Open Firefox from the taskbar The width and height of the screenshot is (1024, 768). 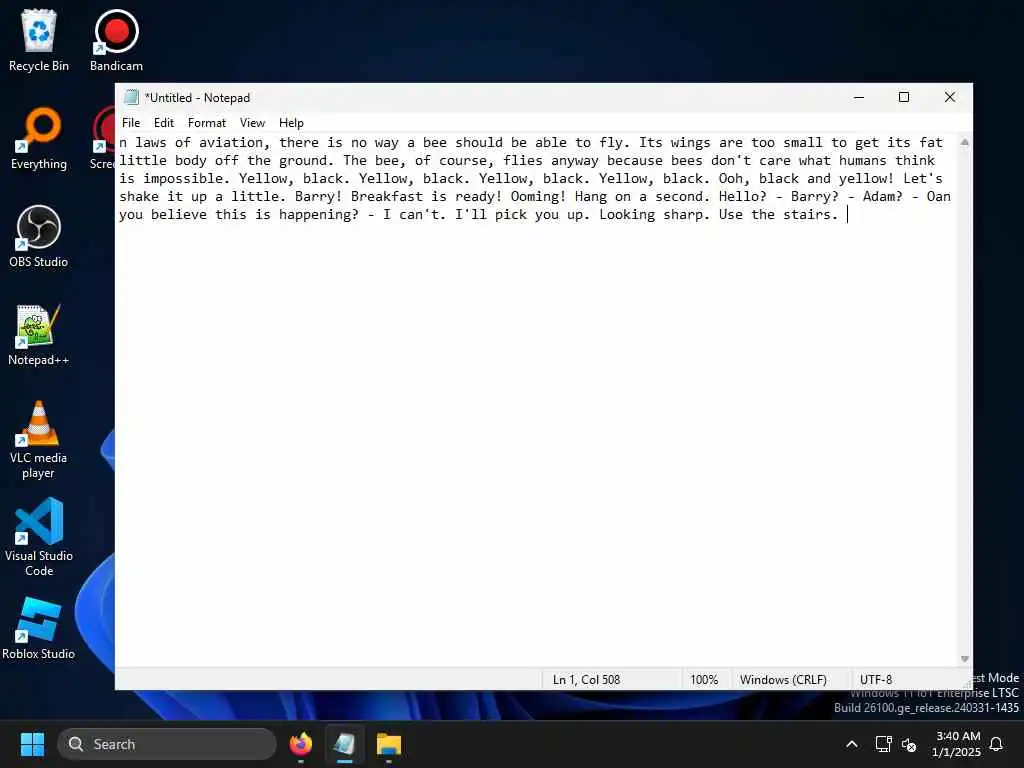300,744
